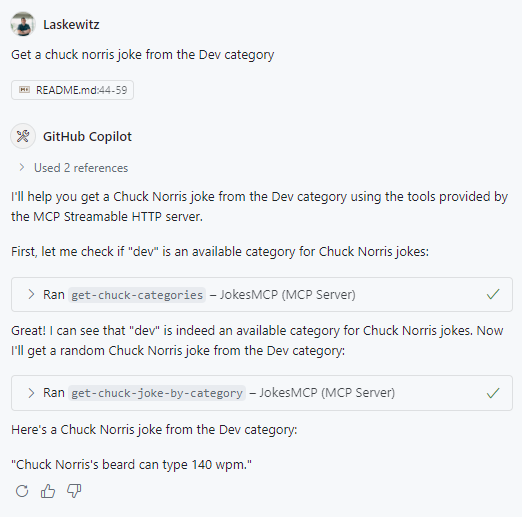The image size is (522, 517).
Task: Click the GitHub Copilot tools avatar icon
Action: pos(23,136)
